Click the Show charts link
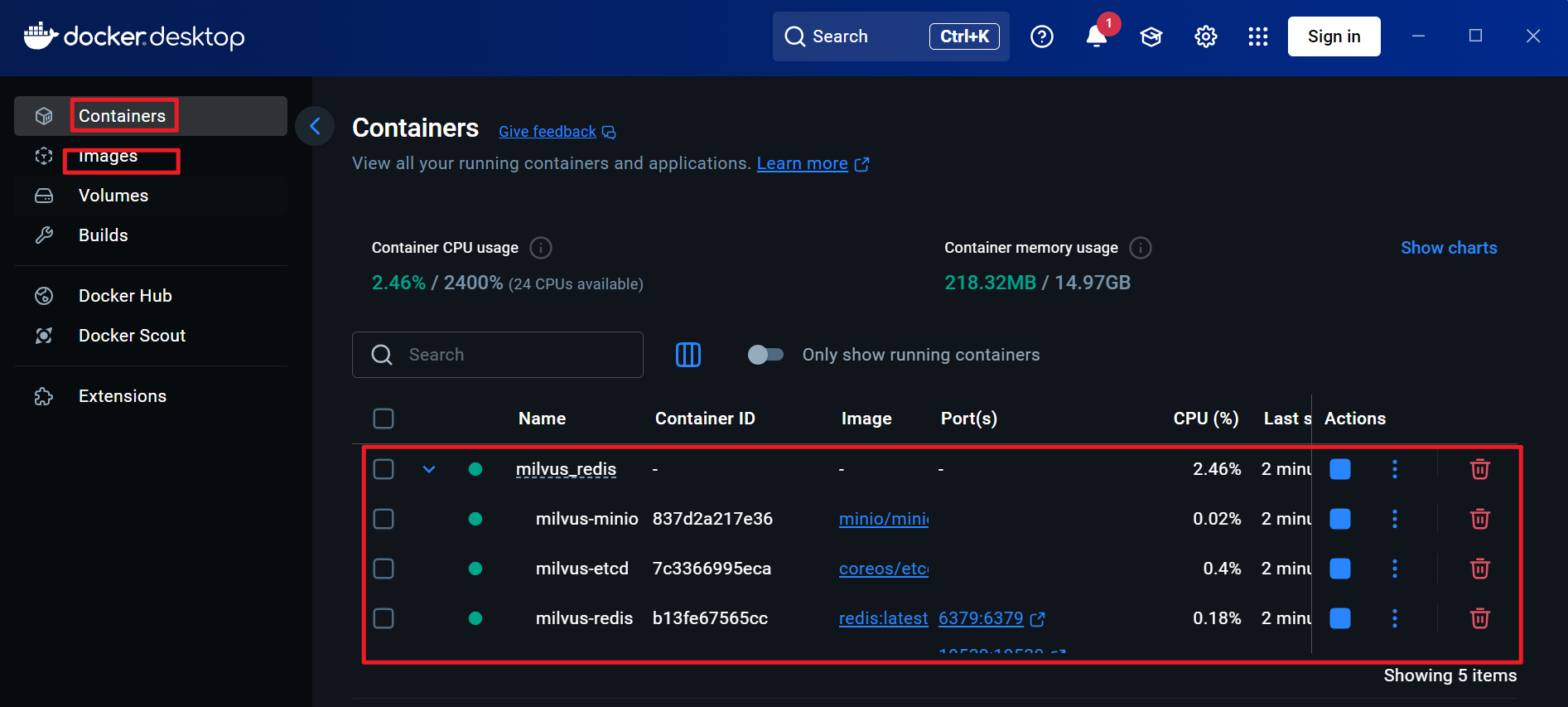The width and height of the screenshot is (1568, 707). 1448,248
